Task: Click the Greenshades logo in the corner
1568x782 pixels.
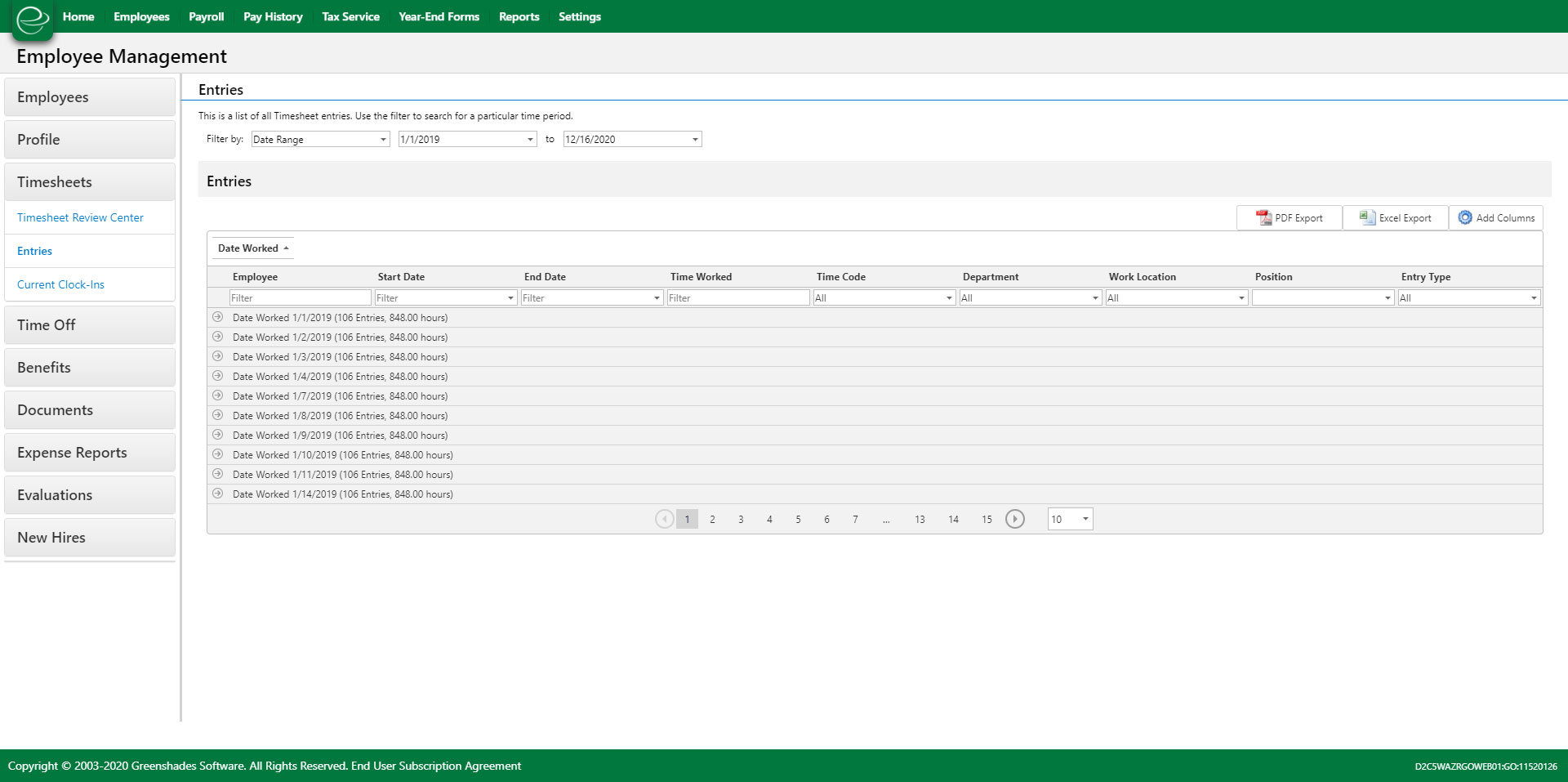Action: tap(33, 20)
